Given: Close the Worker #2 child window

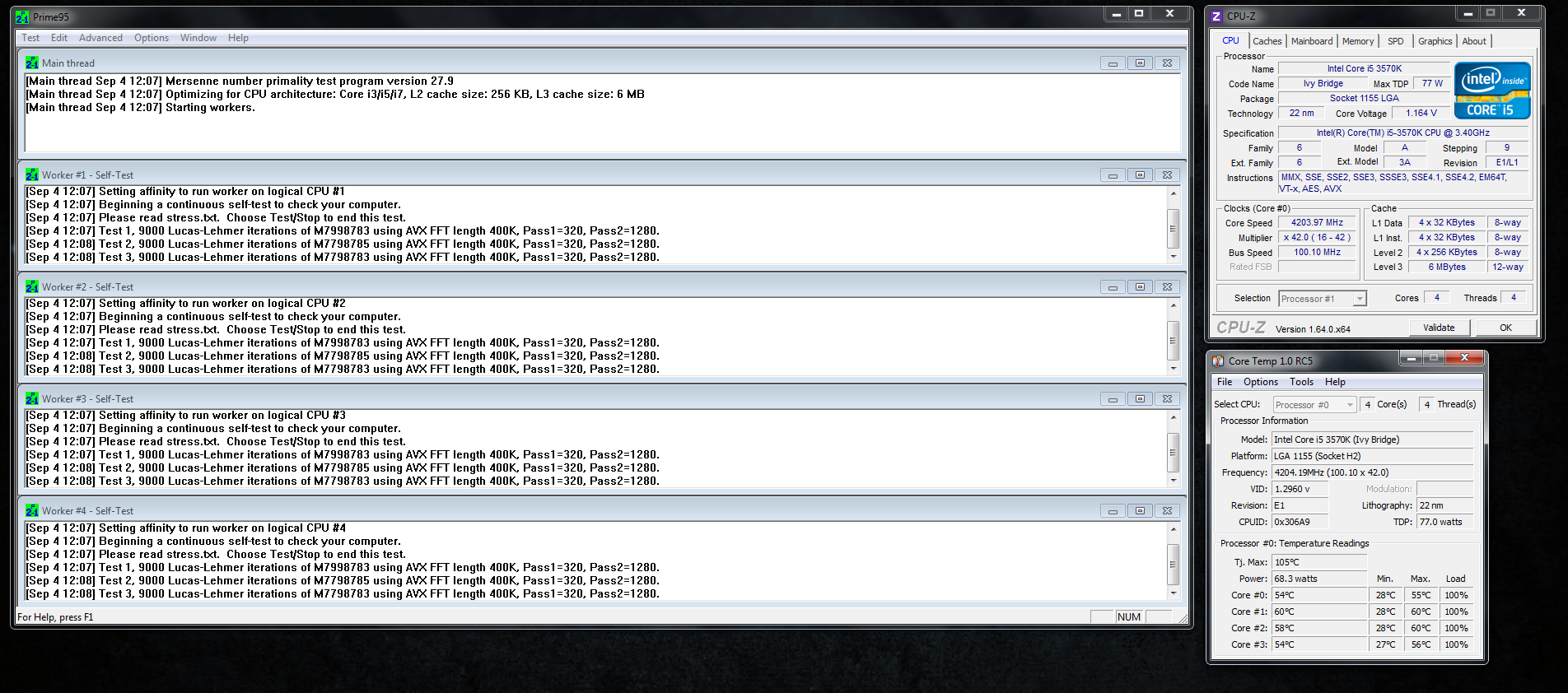Looking at the screenshot, I should [x=1167, y=287].
